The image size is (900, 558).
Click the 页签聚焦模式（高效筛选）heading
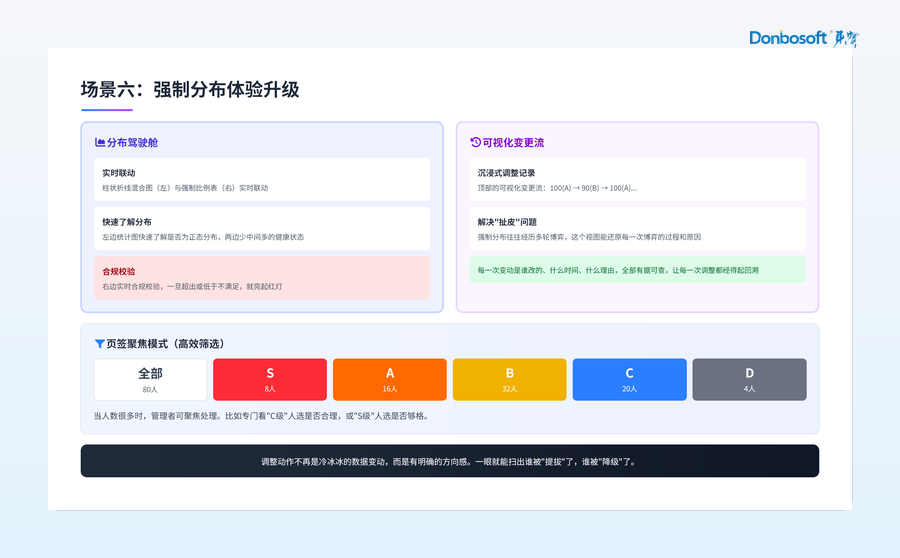pos(165,344)
